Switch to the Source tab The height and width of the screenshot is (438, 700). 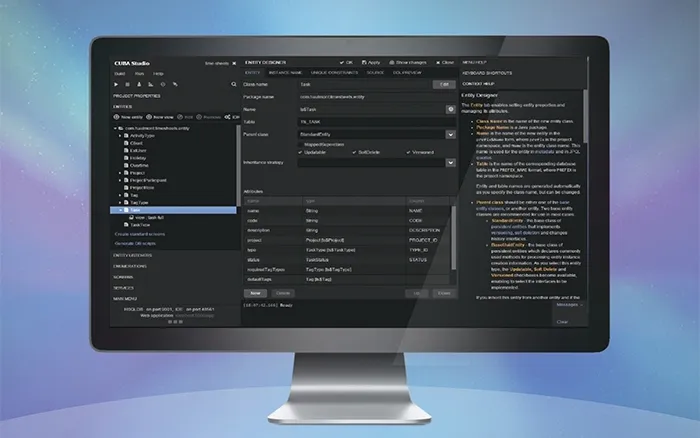click(375, 73)
